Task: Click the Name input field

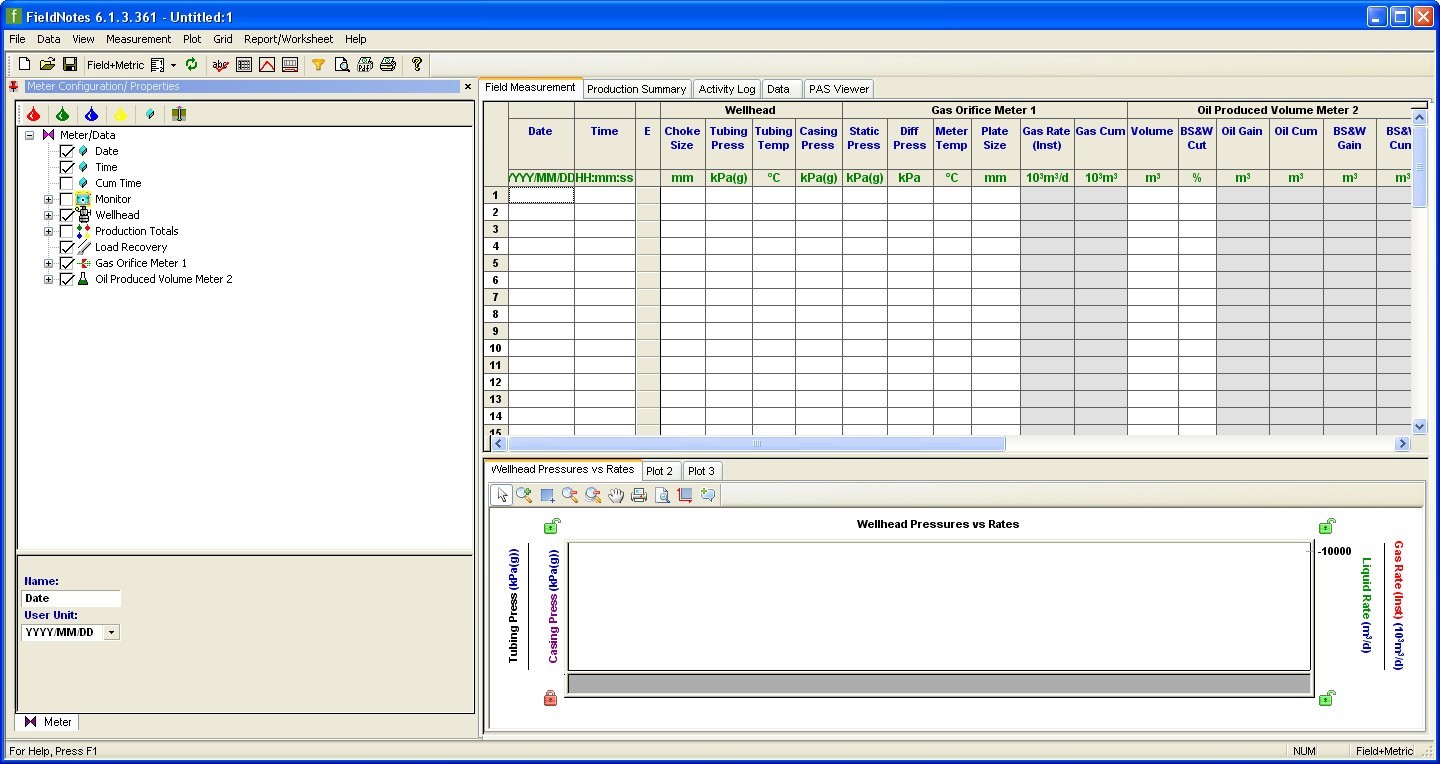Action: tap(71, 598)
